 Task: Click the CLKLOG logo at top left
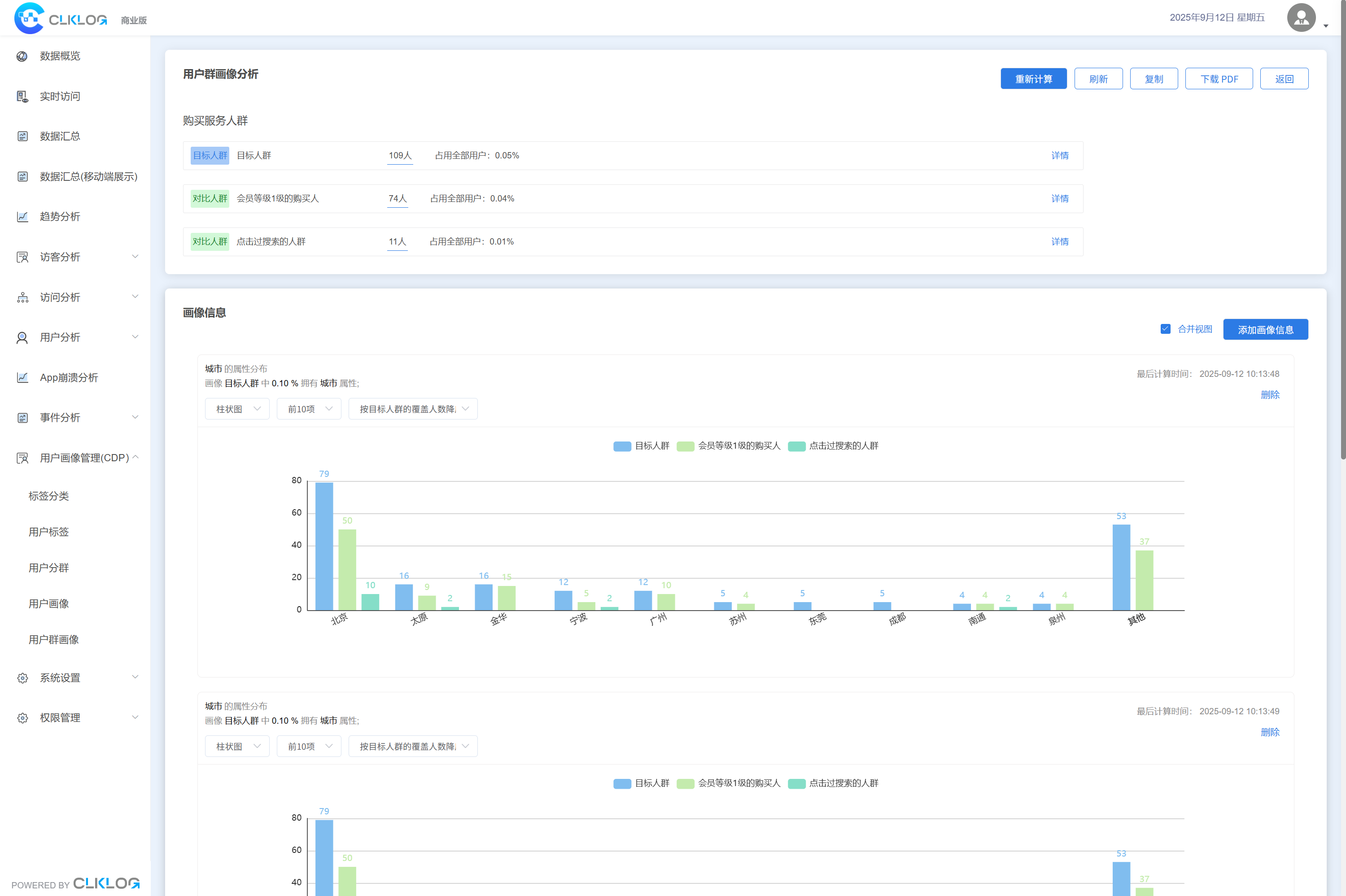61,18
